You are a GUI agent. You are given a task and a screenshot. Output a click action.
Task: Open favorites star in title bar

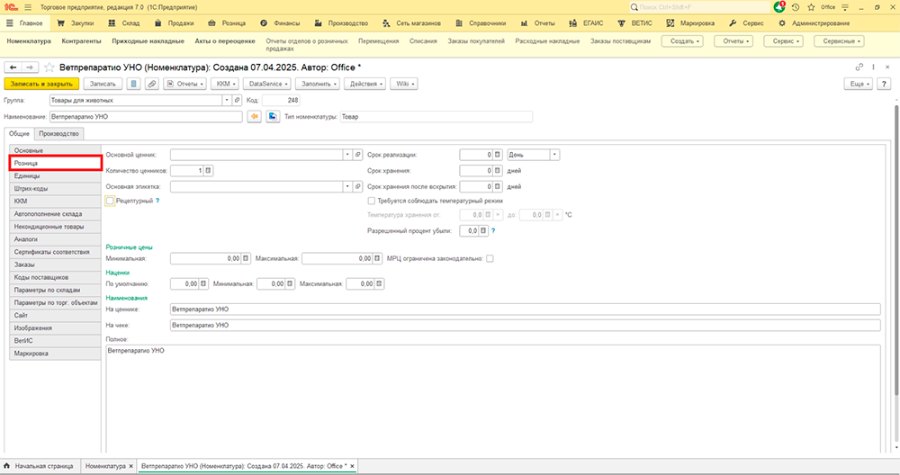coord(811,7)
